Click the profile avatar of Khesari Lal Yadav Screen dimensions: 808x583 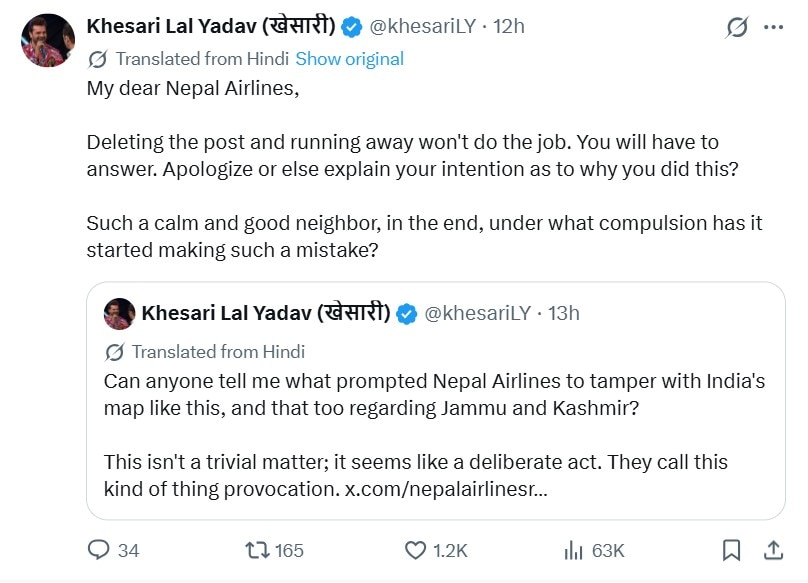coord(45,32)
